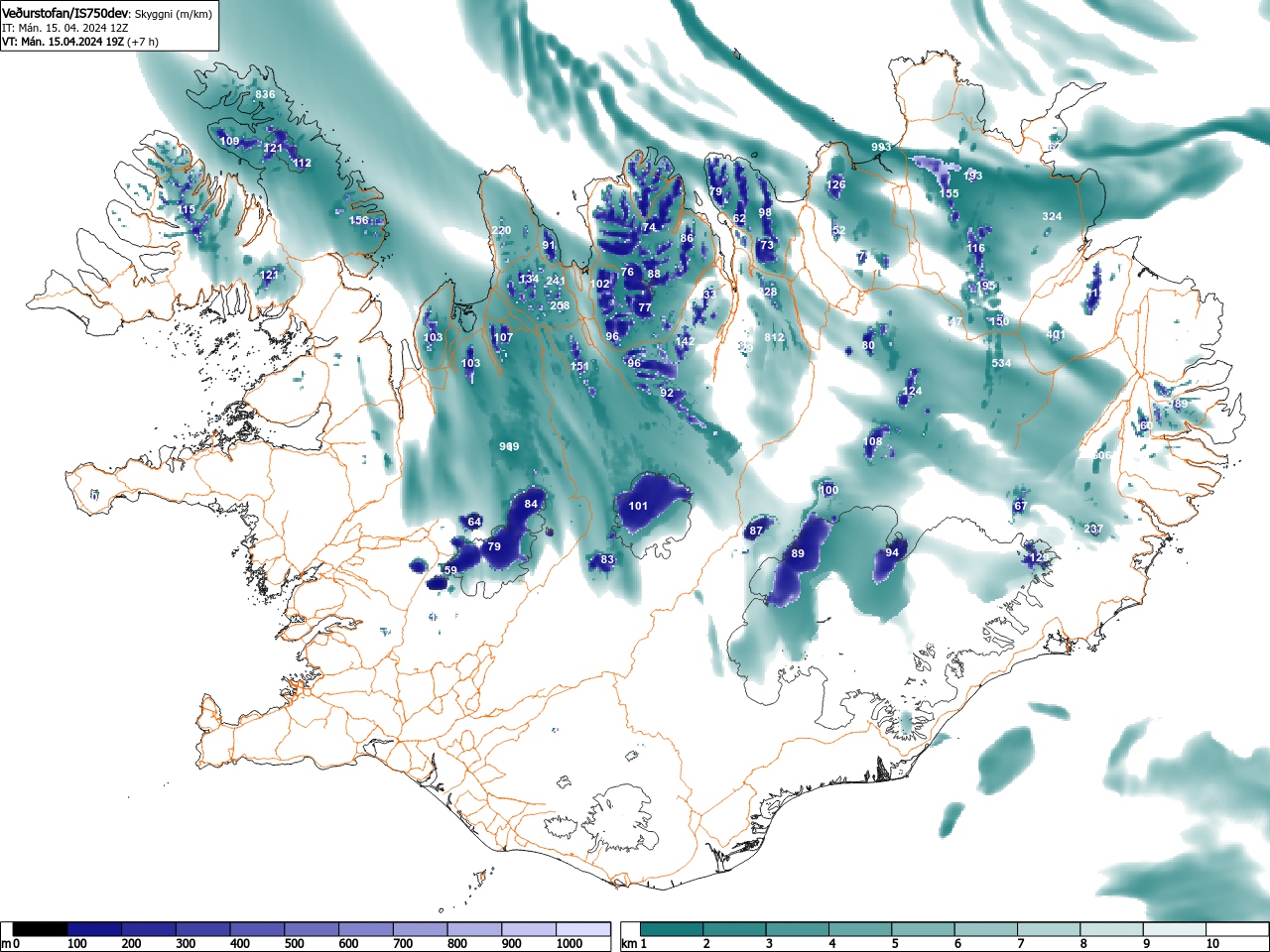Click the visibility value '534'

click(x=1001, y=364)
